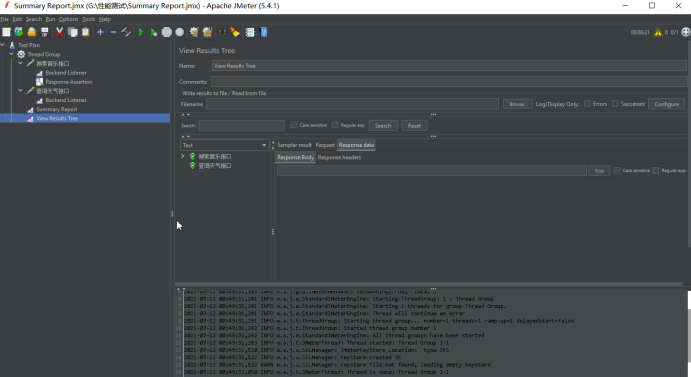Screen dimensions: 691x377
Task: Tick Regular exp. beside the Find button
Action: (x=656, y=170)
